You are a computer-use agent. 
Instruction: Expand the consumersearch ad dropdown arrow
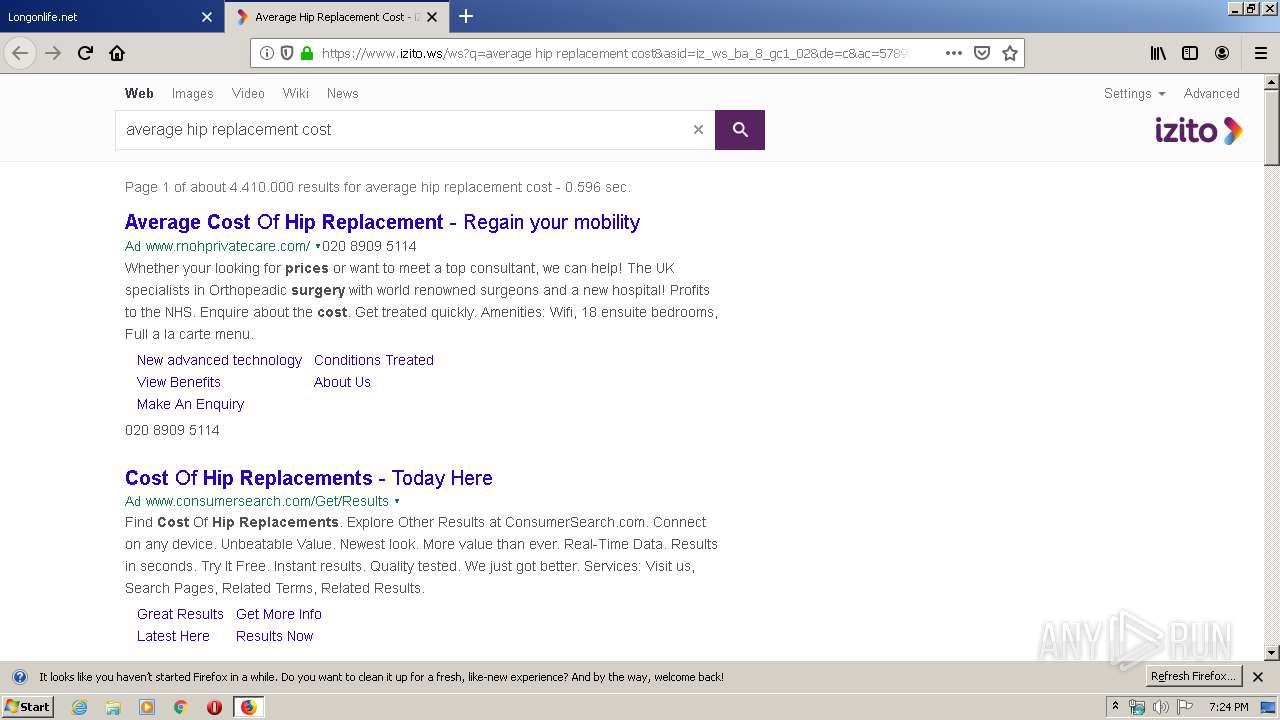pos(397,502)
